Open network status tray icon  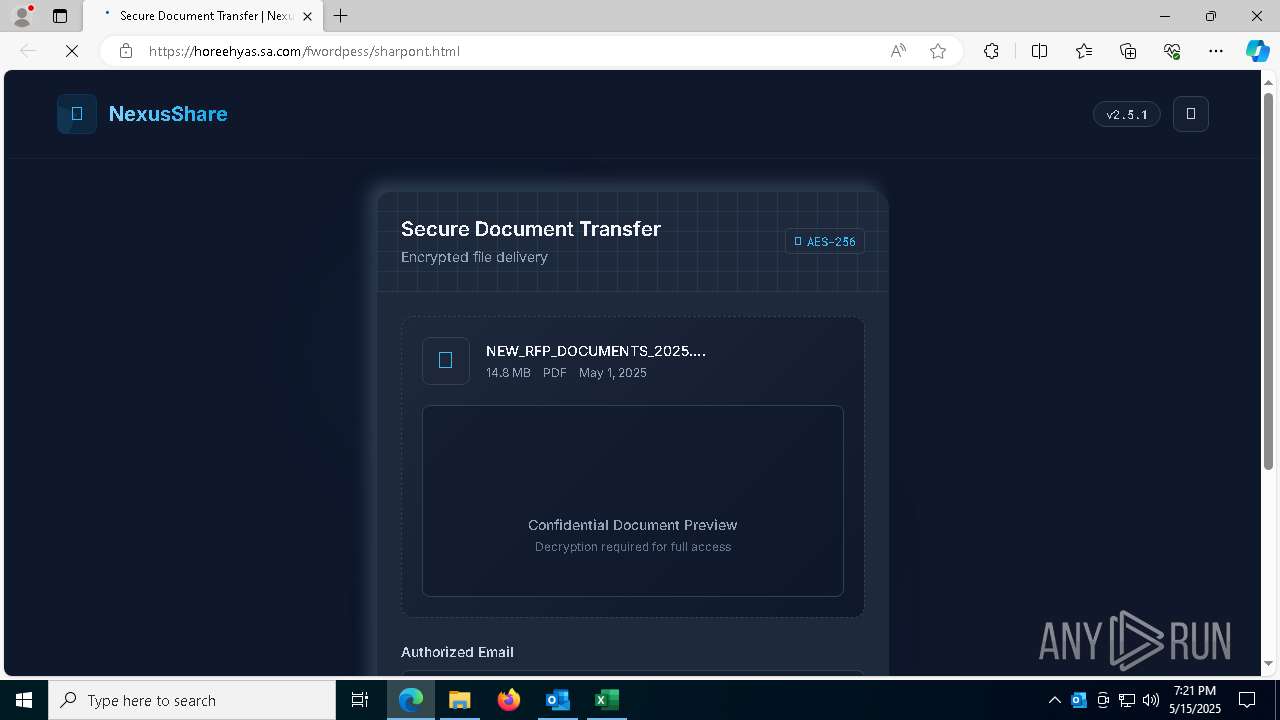1127,700
